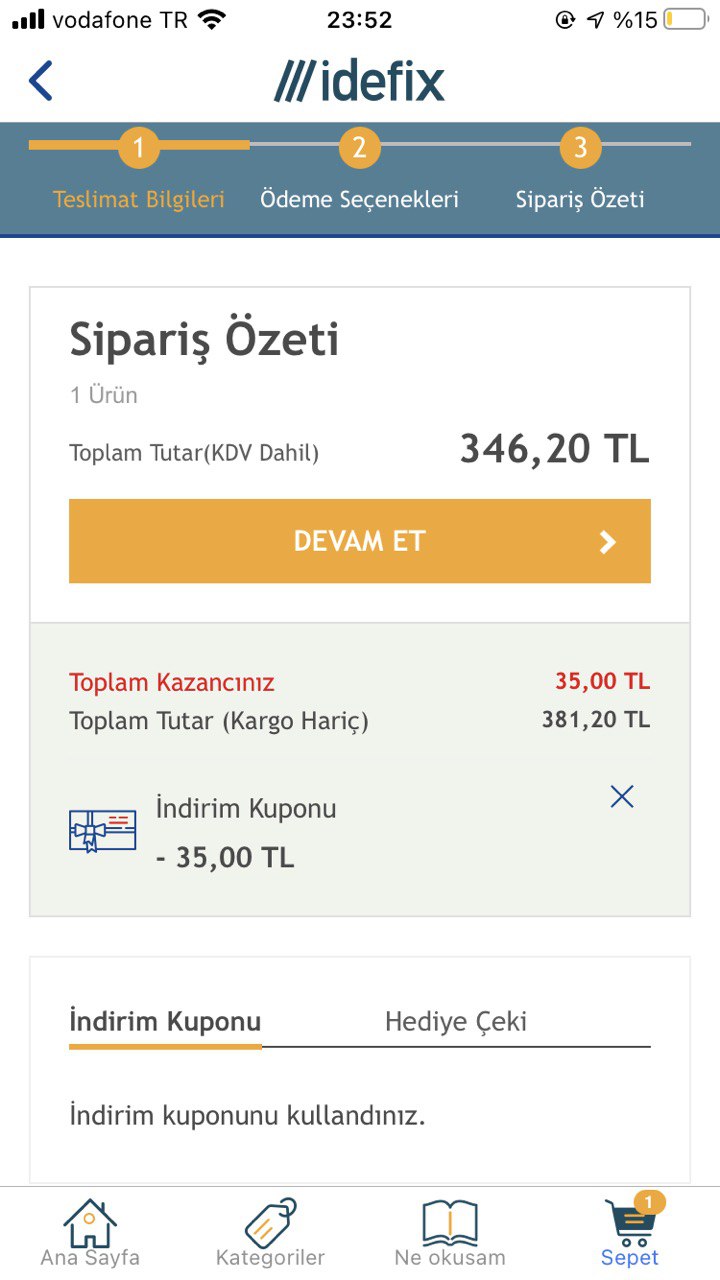Tap the Teslimat Bilgileri step label
The height and width of the screenshot is (1280, 720).
[x=139, y=199]
